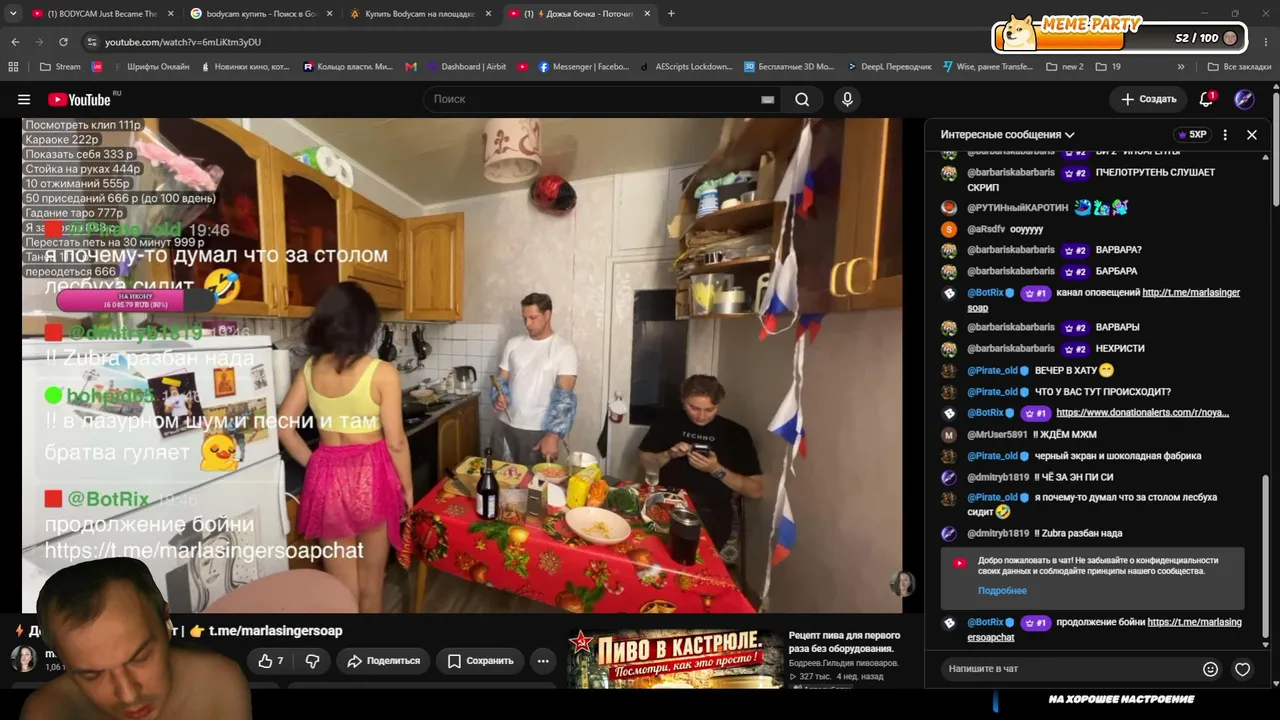Screen dimensions: 1280x720
Task: Open more actions (three dots) under video
Action: click(x=543, y=661)
